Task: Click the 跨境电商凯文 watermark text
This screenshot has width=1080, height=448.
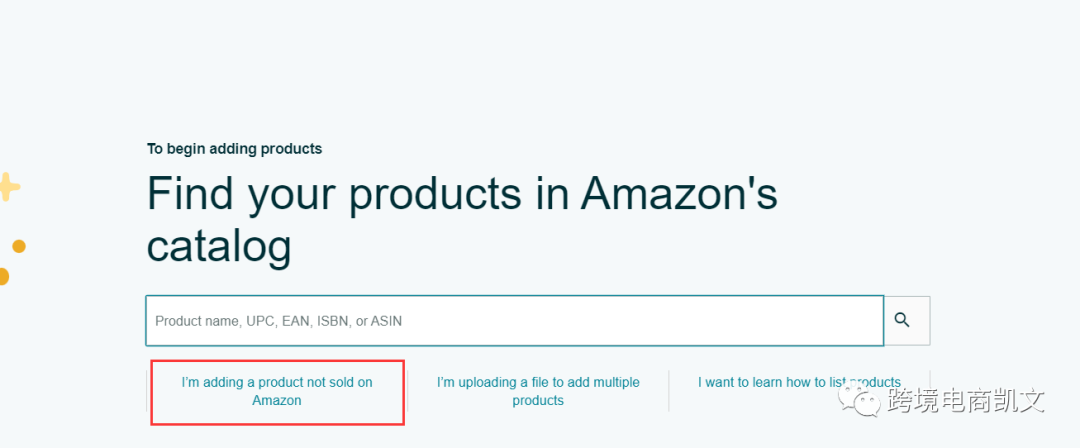Action: click(x=966, y=400)
